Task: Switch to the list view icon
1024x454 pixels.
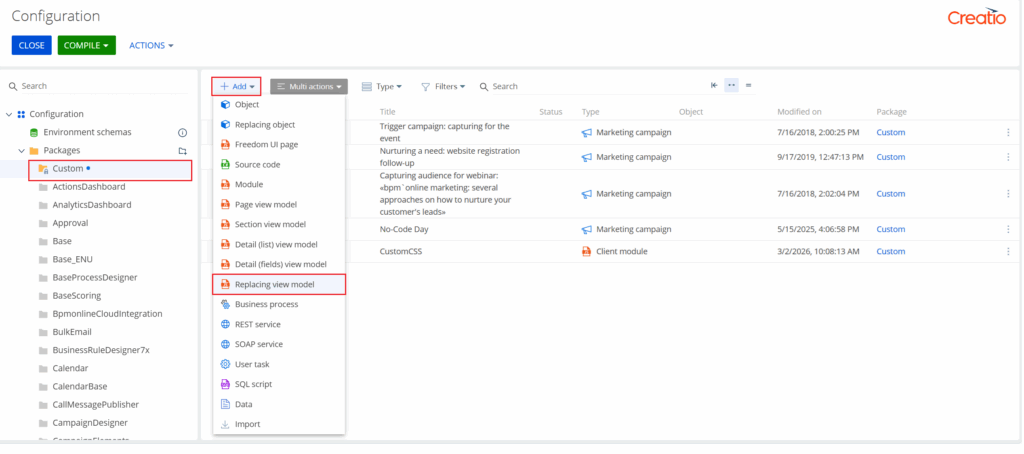Action: (x=748, y=86)
